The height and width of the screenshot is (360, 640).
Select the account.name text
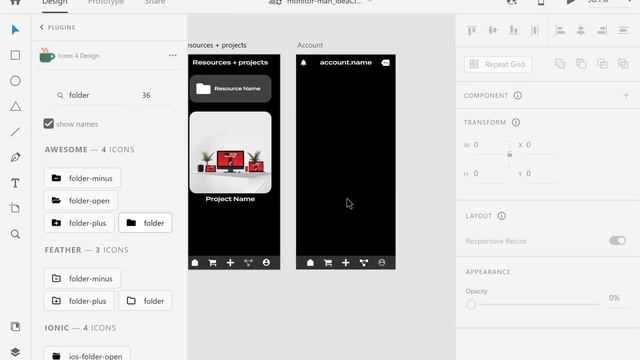[346, 62]
